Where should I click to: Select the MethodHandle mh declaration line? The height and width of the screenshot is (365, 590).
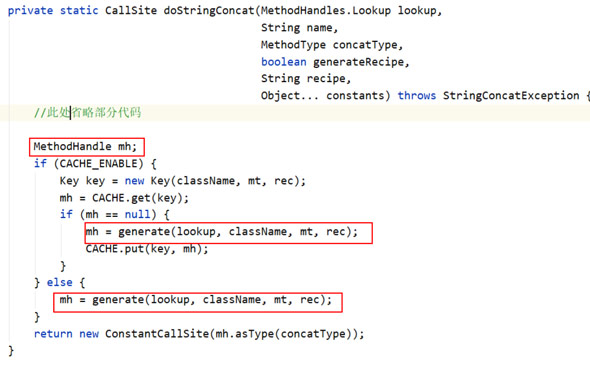point(85,146)
